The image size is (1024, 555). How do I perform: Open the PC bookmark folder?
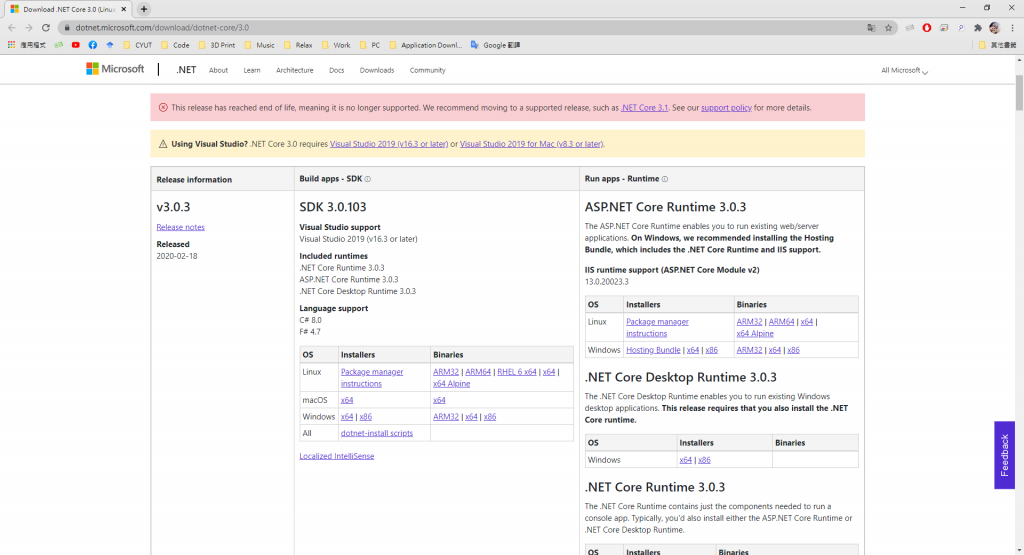coord(370,45)
